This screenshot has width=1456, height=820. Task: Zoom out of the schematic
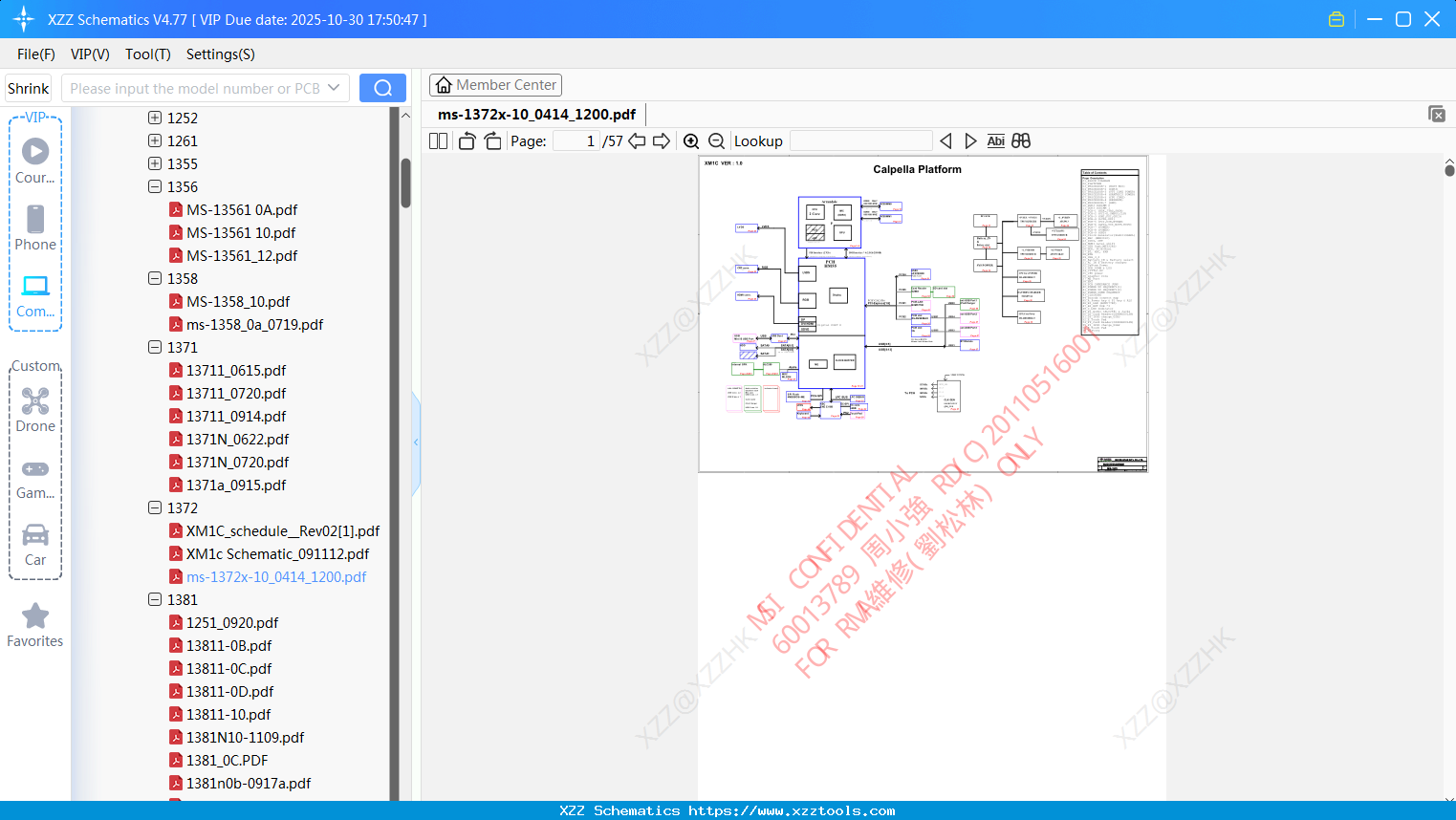click(716, 141)
